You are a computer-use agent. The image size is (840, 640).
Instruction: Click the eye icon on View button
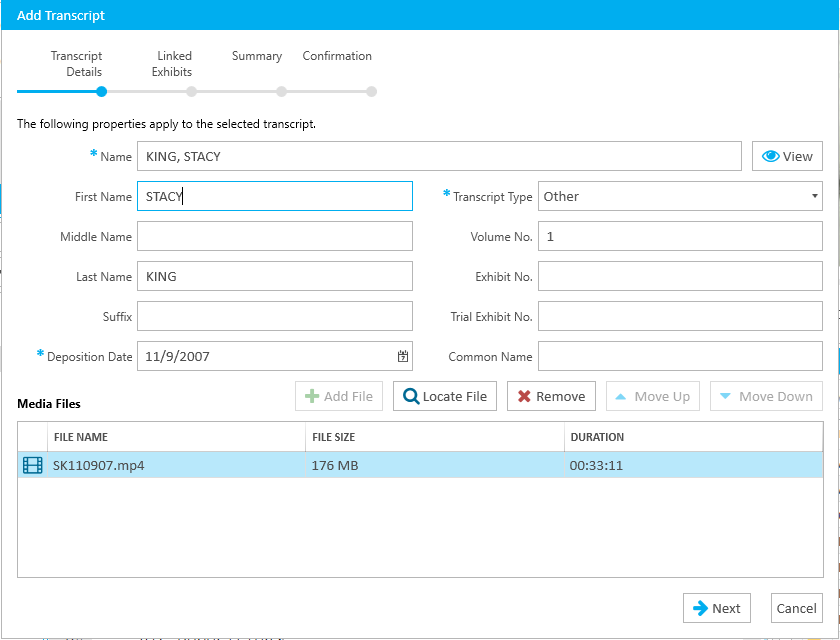pos(770,156)
